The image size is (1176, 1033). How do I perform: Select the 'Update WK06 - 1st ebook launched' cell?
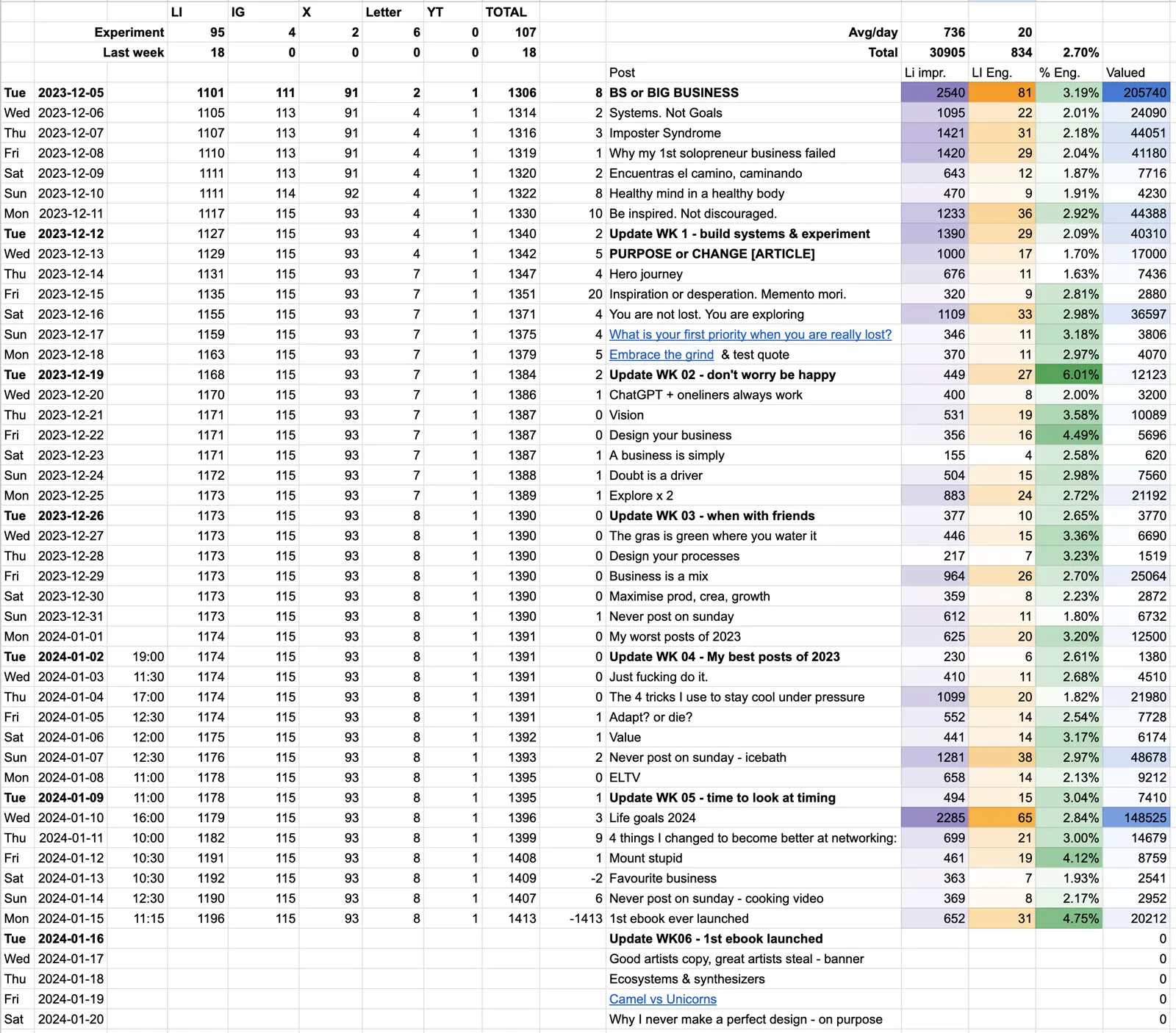tap(753, 939)
